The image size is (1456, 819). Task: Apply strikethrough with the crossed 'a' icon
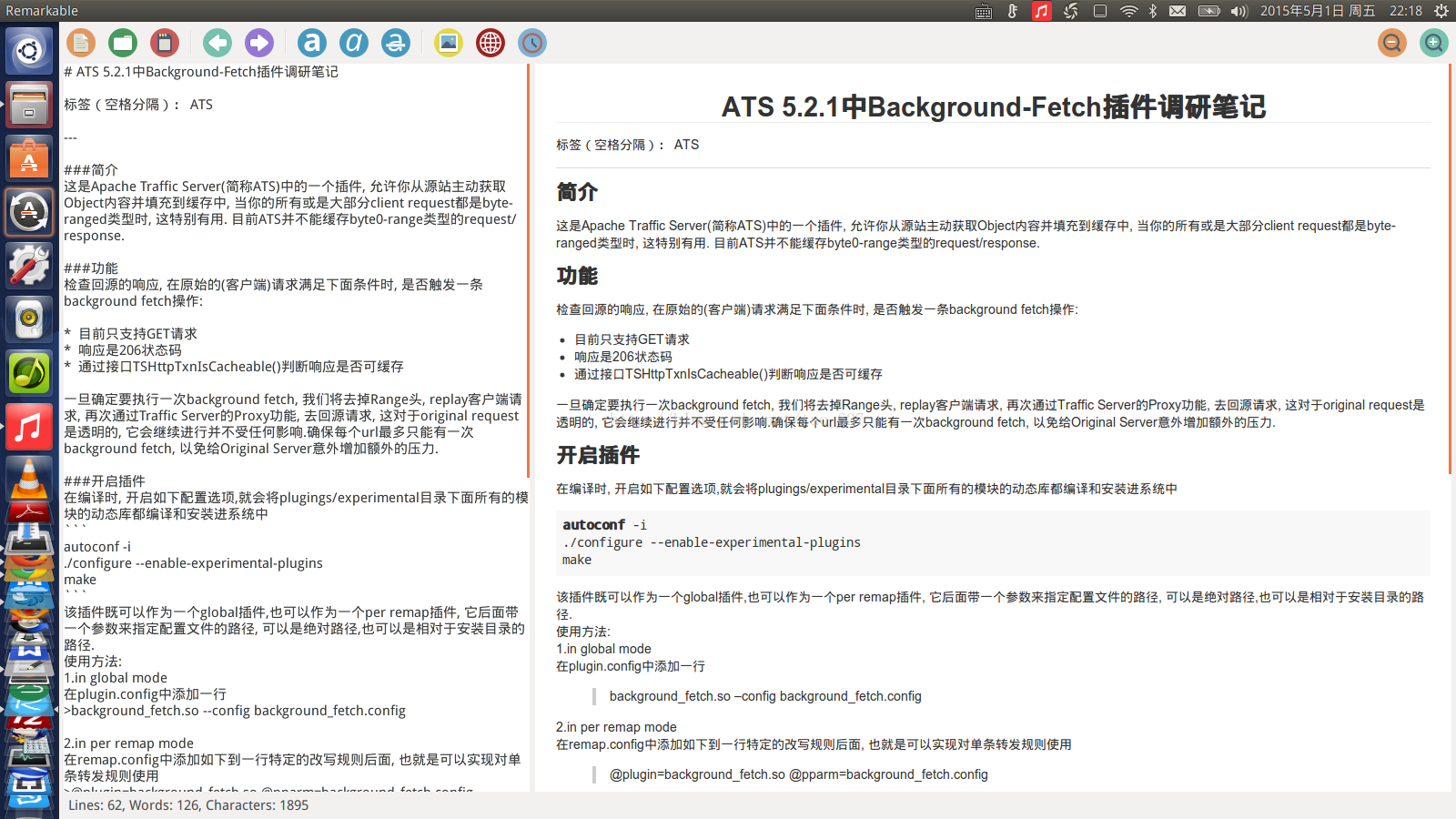point(396,43)
